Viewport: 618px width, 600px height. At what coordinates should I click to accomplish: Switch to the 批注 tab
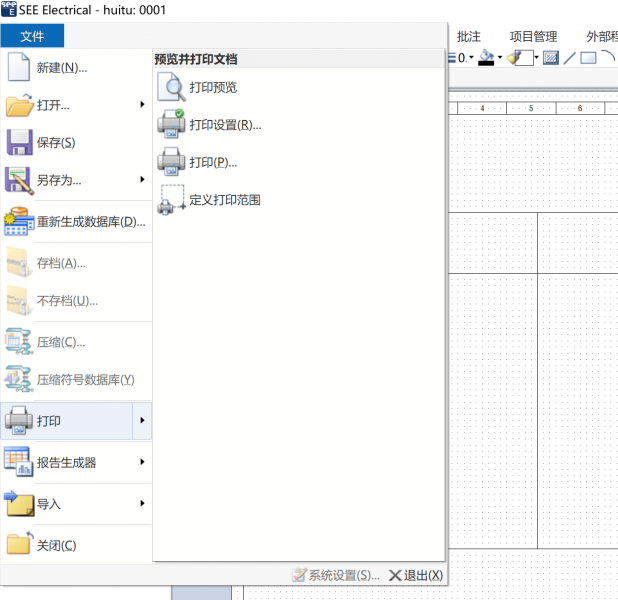(x=469, y=37)
